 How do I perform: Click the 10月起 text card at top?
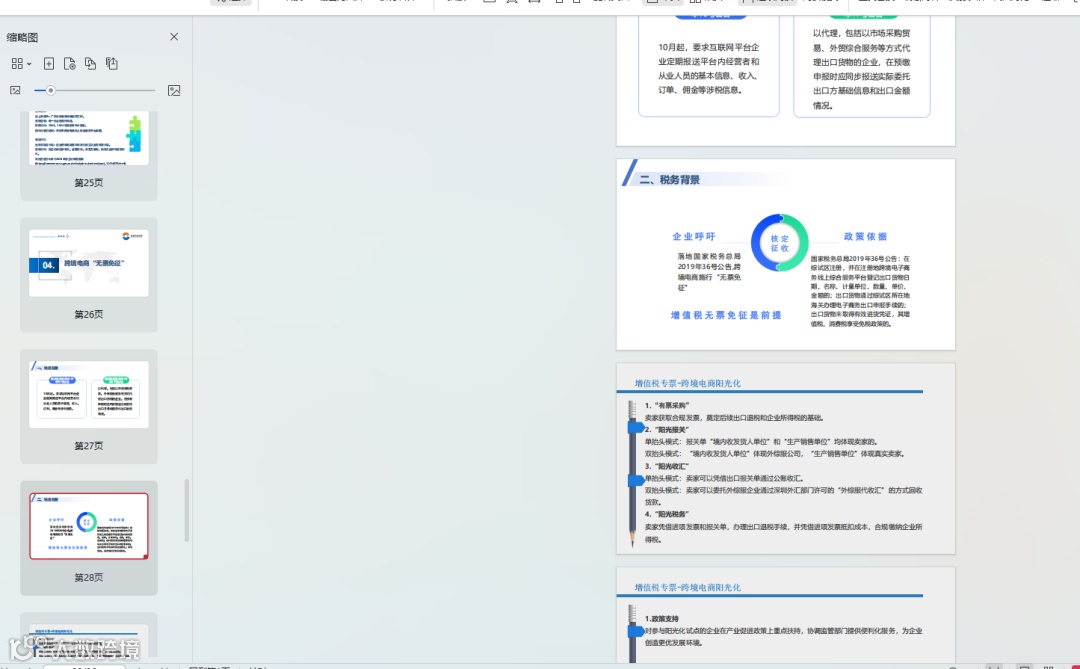[x=709, y=68]
